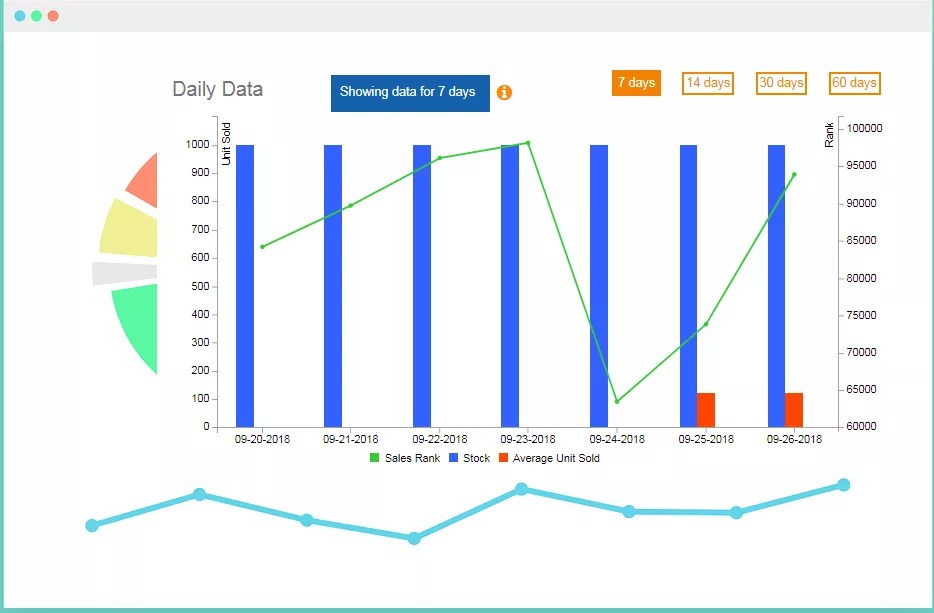Switch to the 14 days view
Viewport: 934px width, 613px height.
[707, 83]
